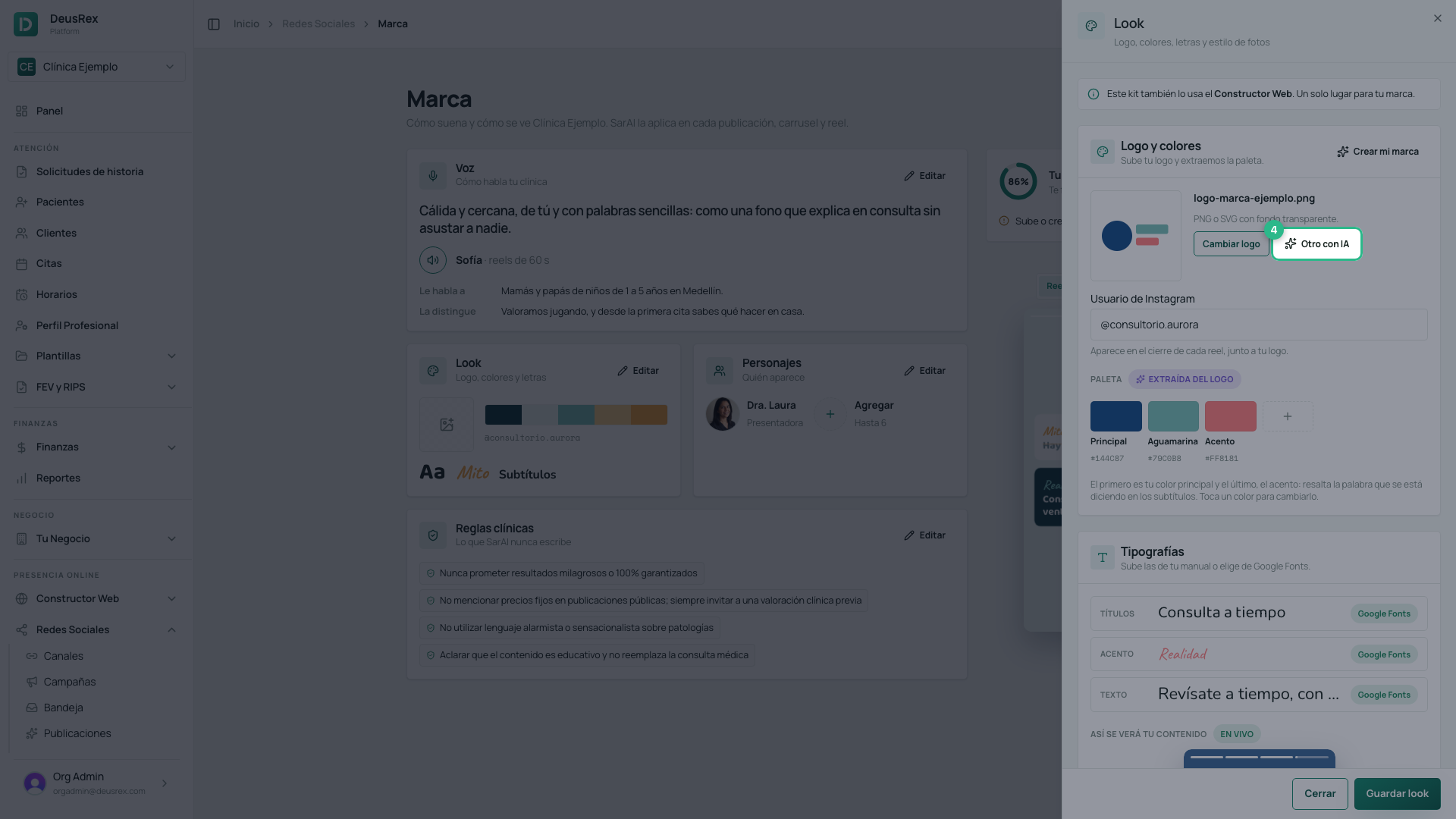1456x819 pixels.
Task: Expand FEV y RIPS menu
Action: click(x=96, y=387)
